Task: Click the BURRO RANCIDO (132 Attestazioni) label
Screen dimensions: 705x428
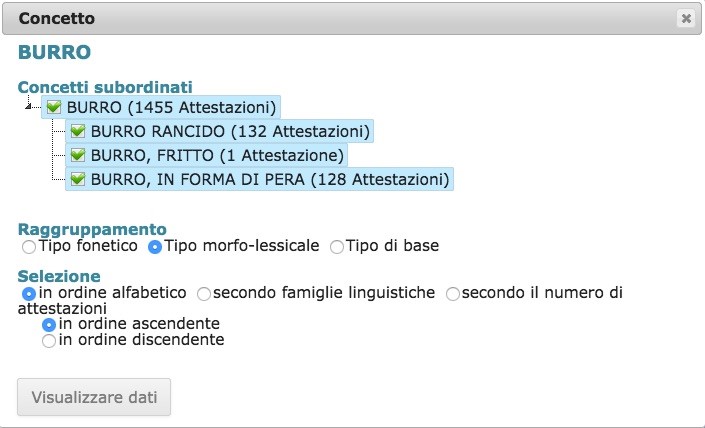Action: 229,132
